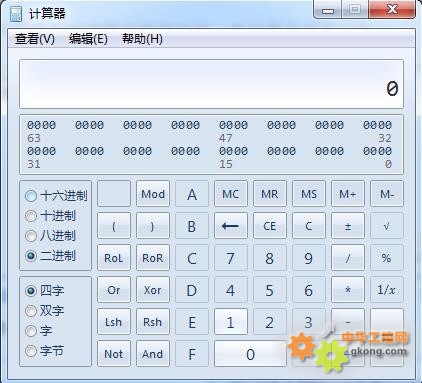Click the calculator icon in title bar
422x383 pixels.
16,14
